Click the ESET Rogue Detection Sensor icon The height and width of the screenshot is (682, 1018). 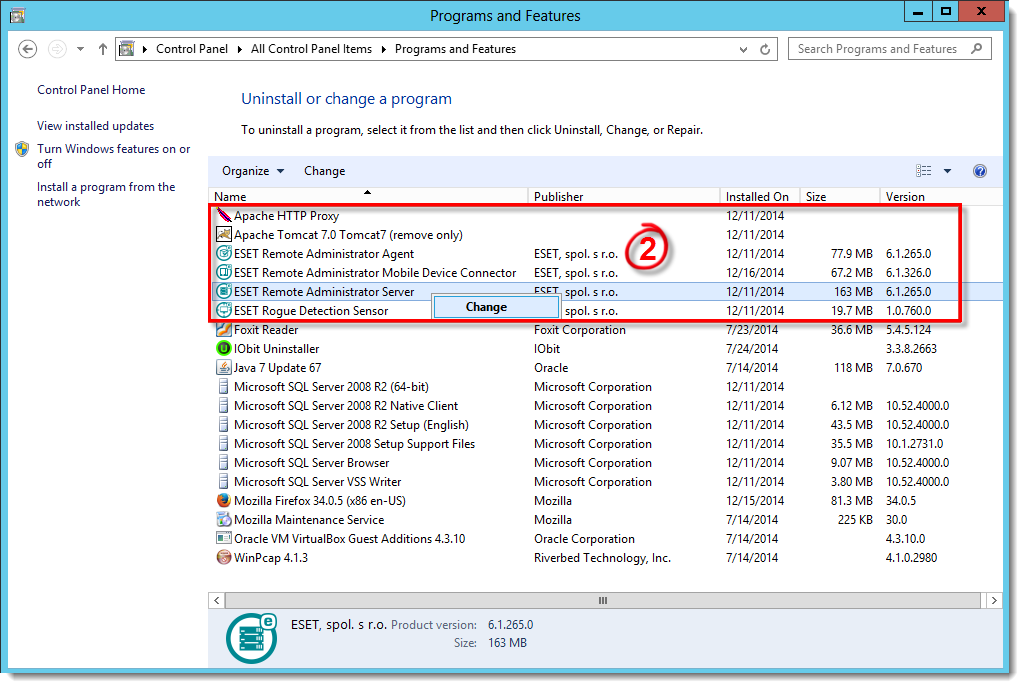tap(223, 310)
